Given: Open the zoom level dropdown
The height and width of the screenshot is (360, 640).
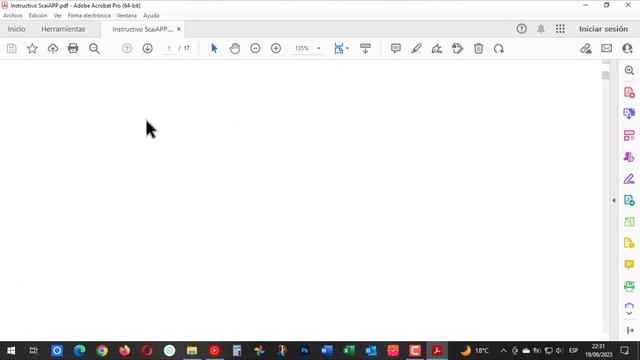Looking at the screenshot, I should [x=319, y=48].
